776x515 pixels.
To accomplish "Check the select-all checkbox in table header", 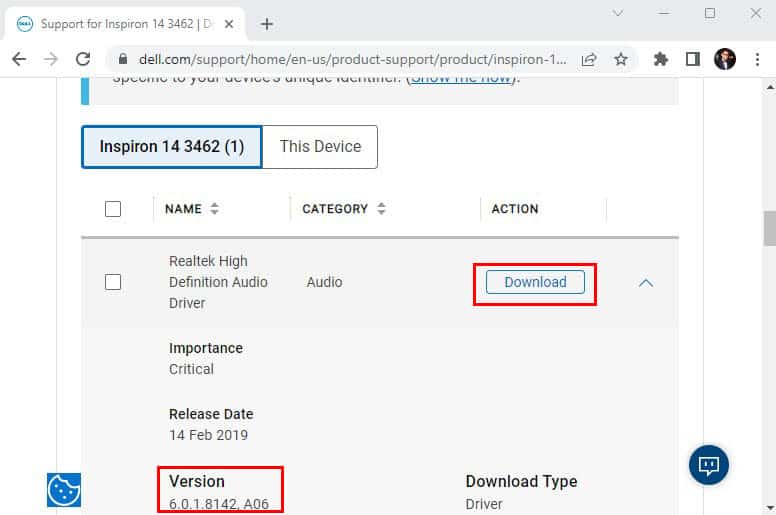I will [x=113, y=209].
